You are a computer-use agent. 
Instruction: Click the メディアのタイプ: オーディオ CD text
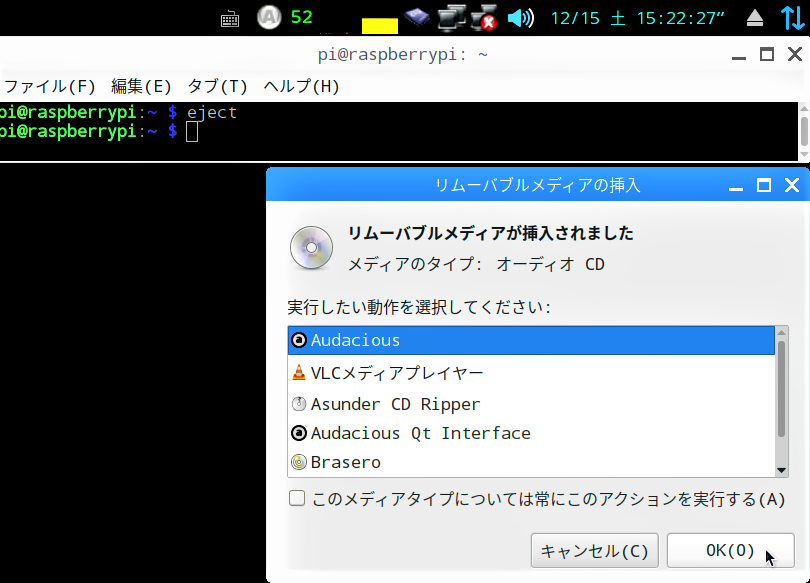(476, 264)
